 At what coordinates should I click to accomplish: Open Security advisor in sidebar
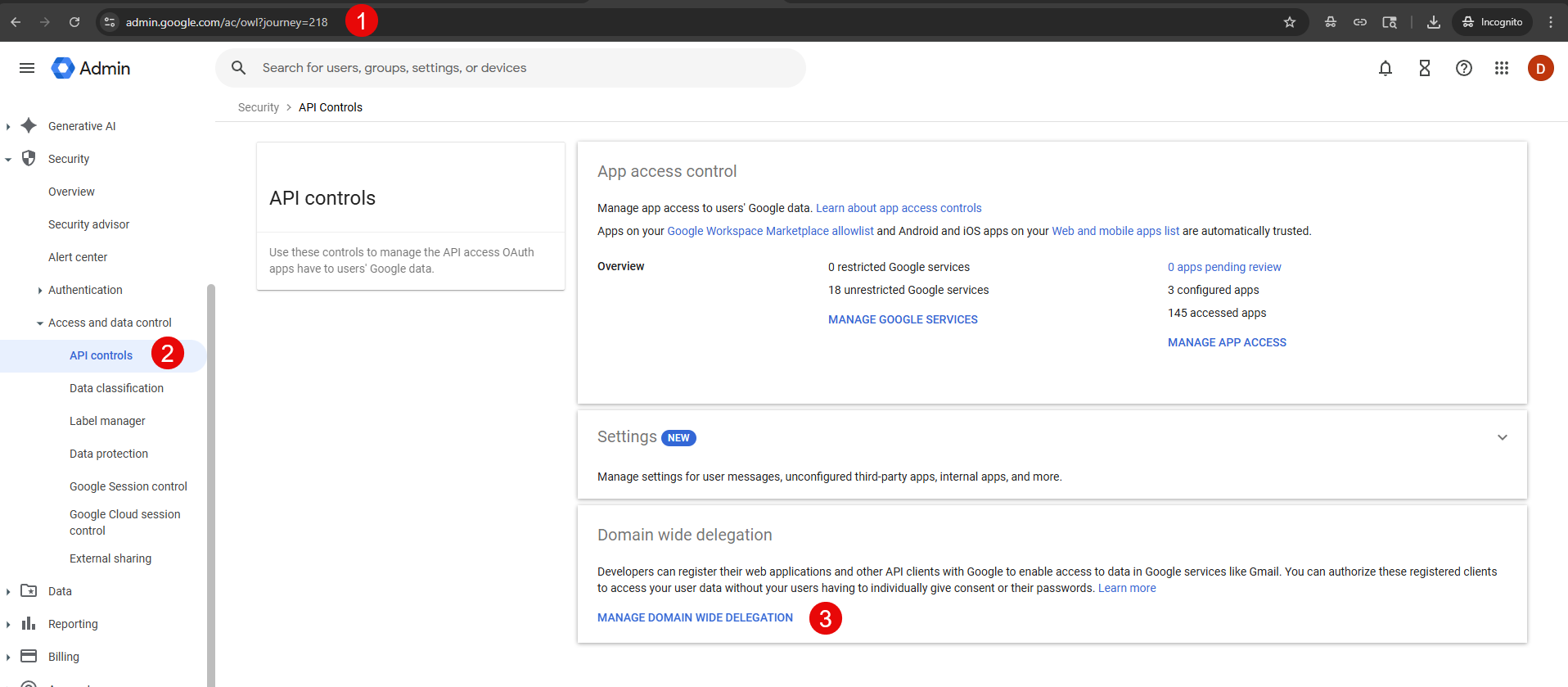pyautogui.click(x=88, y=224)
